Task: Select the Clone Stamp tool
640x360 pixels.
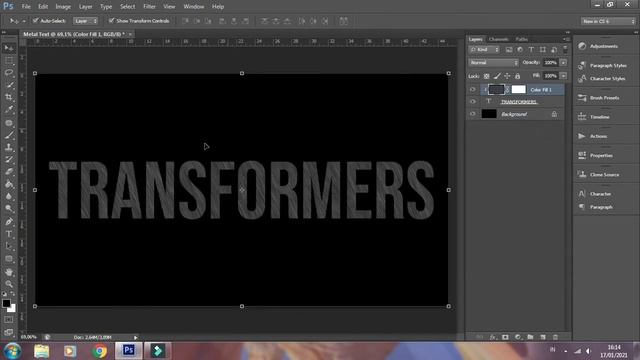Action: click(x=9, y=147)
